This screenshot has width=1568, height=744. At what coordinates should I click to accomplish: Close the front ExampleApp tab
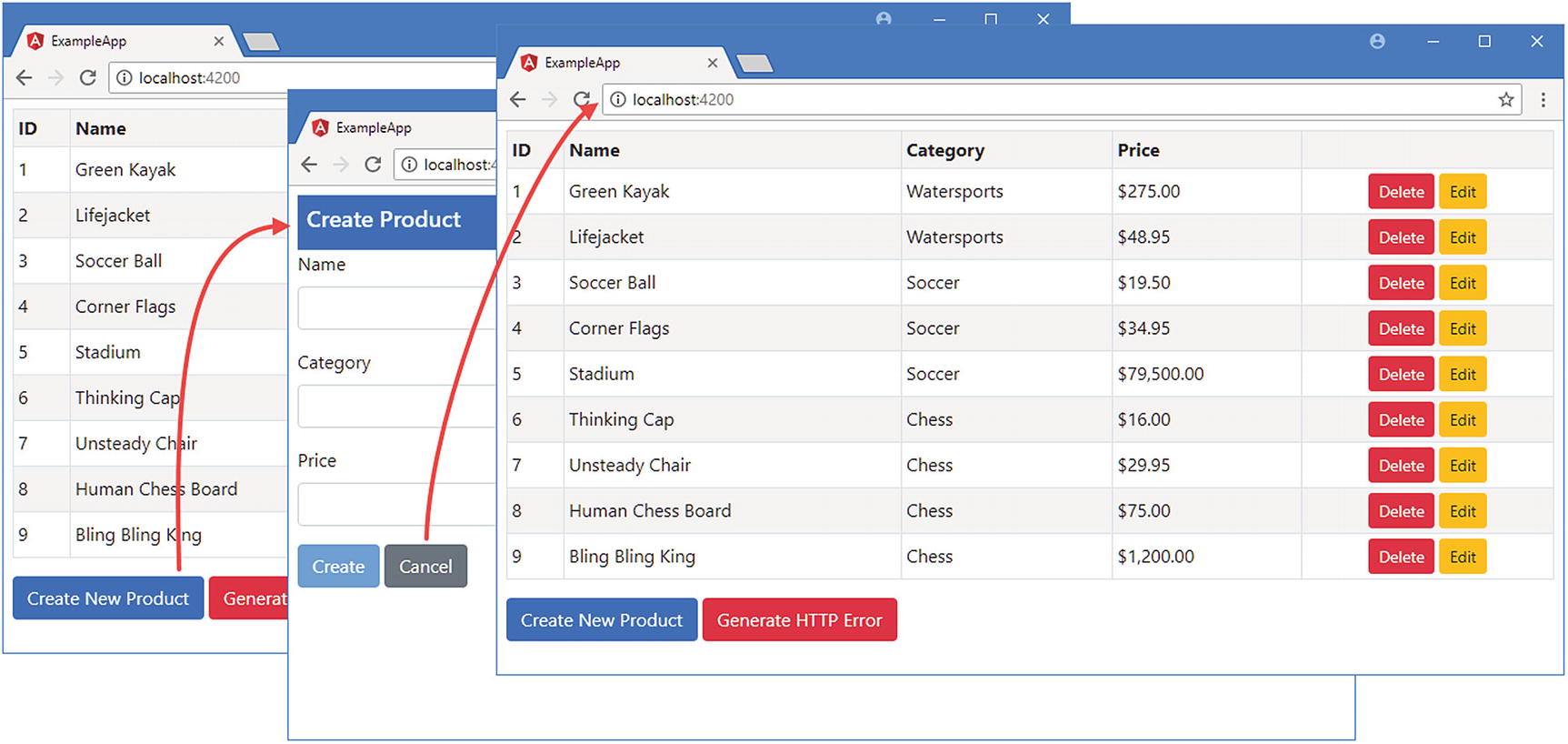click(713, 63)
